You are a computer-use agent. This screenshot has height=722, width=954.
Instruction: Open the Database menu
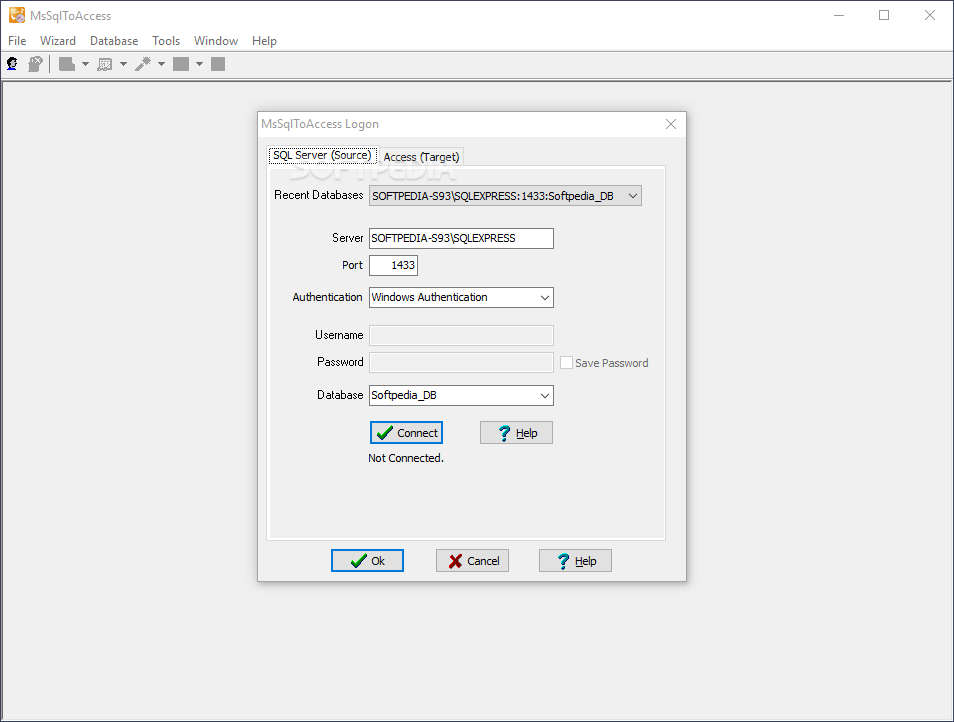coord(114,41)
